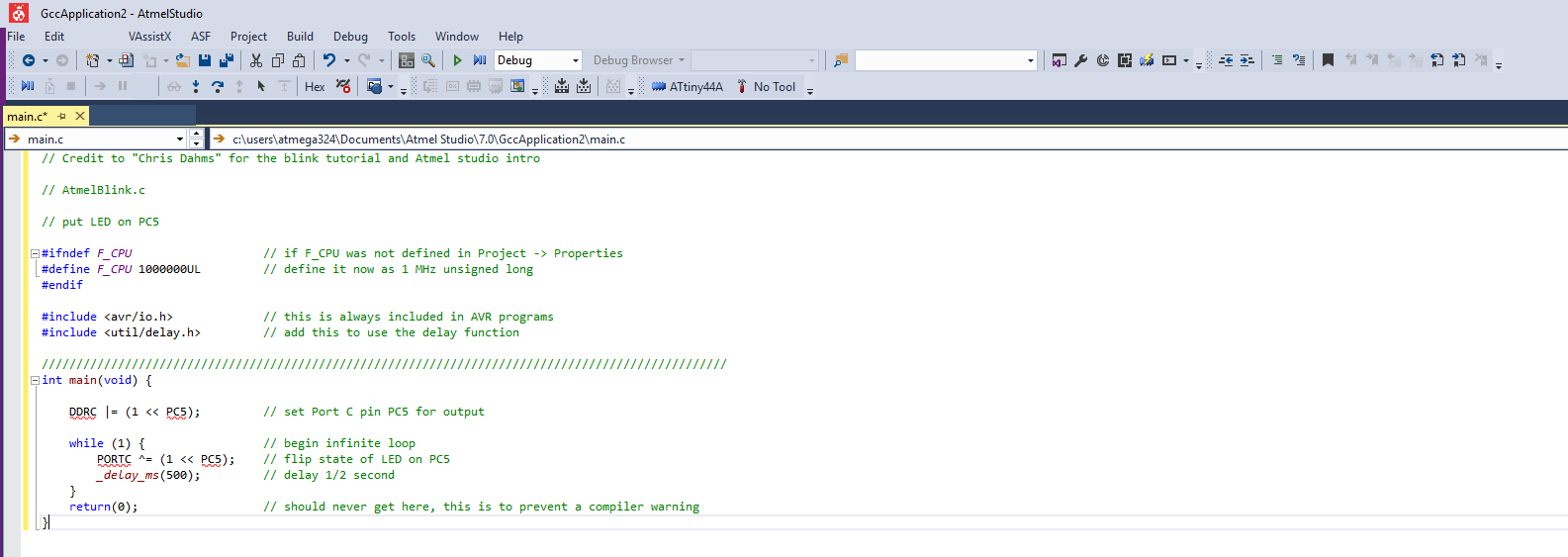Click the Save All icon
The image size is (1568, 557).
227,60
